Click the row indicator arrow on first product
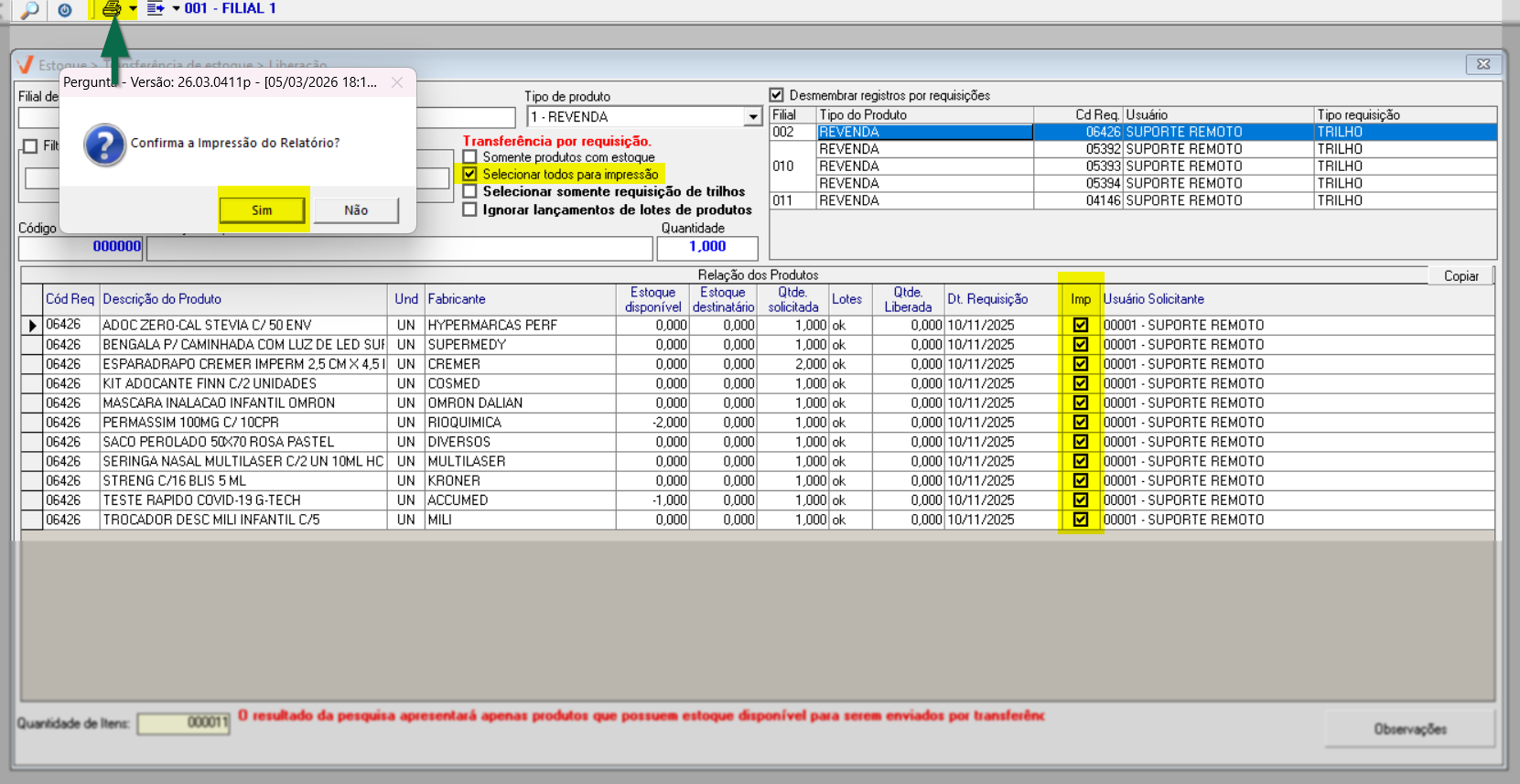This screenshot has height=784, width=1520. click(x=33, y=326)
